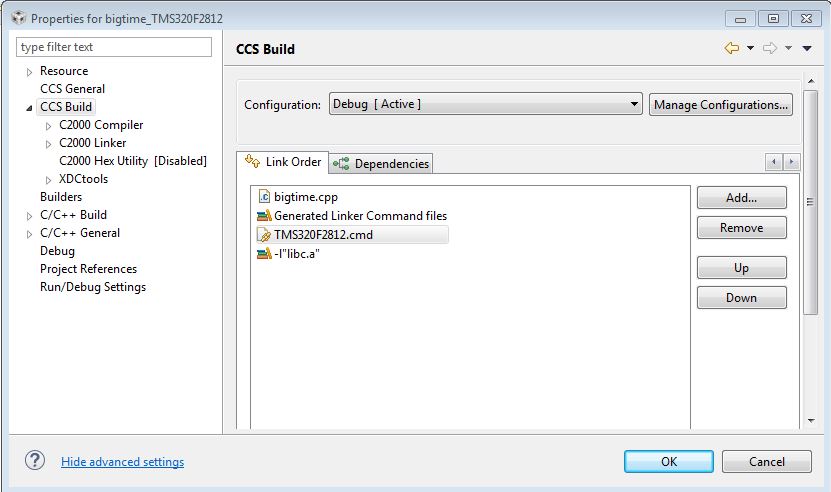Expand the XDCtools tree node
831x492 pixels.
click(48, 180)
